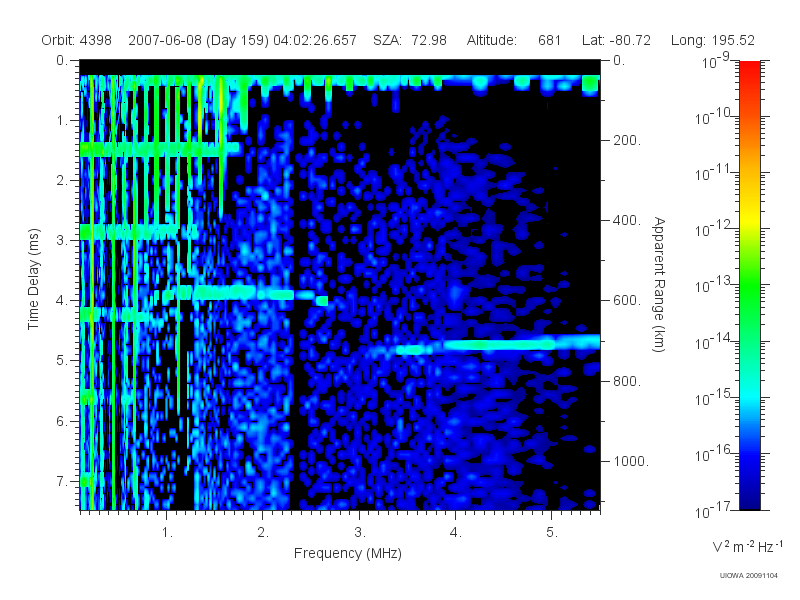Click the 'SZA: 72.98' header value
This screenshot has width=800, height=600.
point(410,40)
